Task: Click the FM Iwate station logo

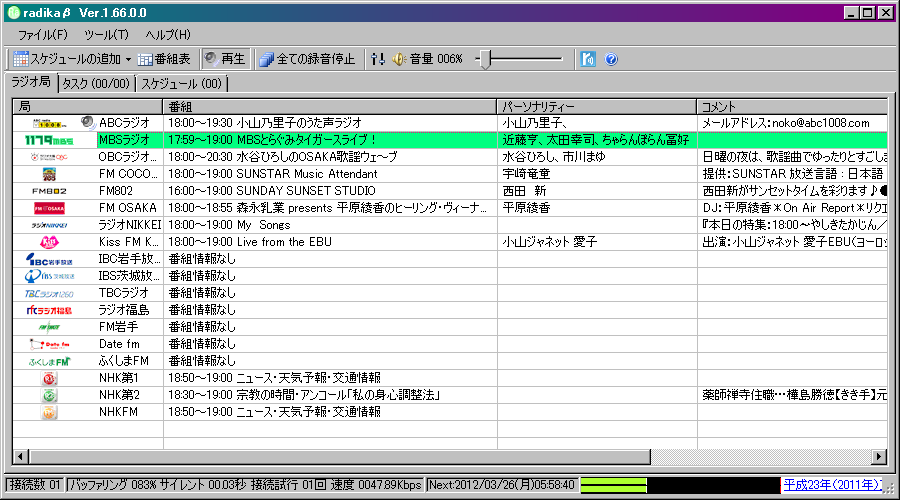Action: (x=49, y=327)
